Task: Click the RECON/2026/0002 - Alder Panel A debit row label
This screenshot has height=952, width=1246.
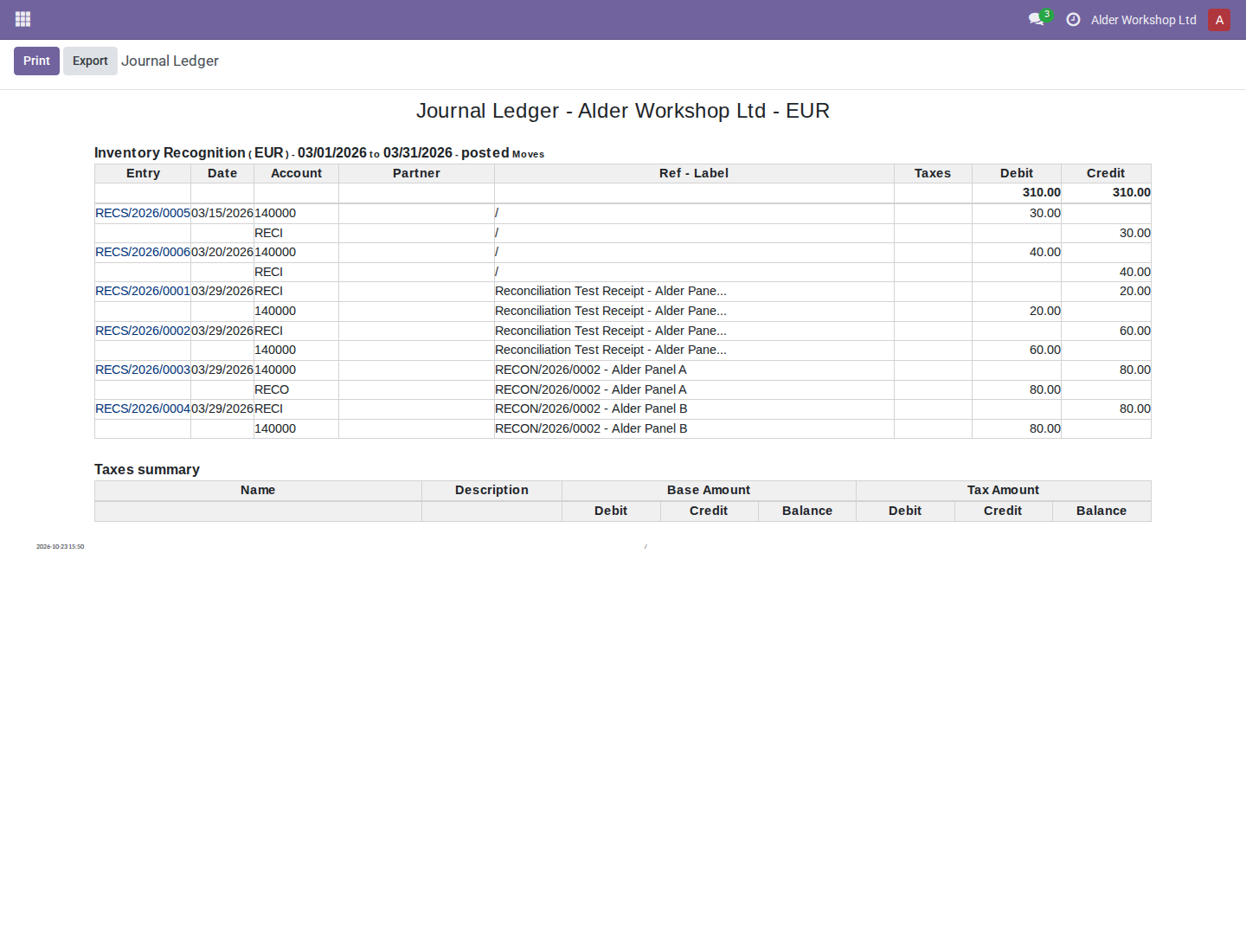Action: point(591,389)
